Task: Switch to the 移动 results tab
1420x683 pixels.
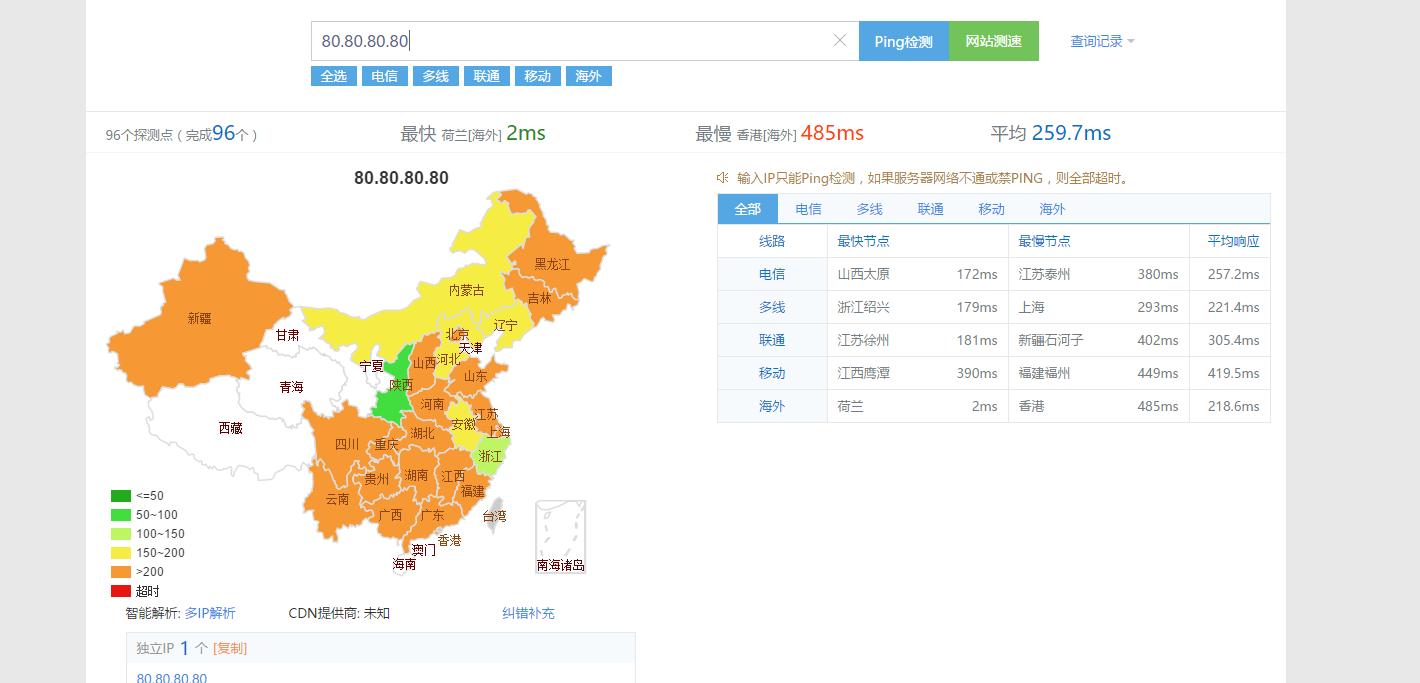Action: (990, 208)
